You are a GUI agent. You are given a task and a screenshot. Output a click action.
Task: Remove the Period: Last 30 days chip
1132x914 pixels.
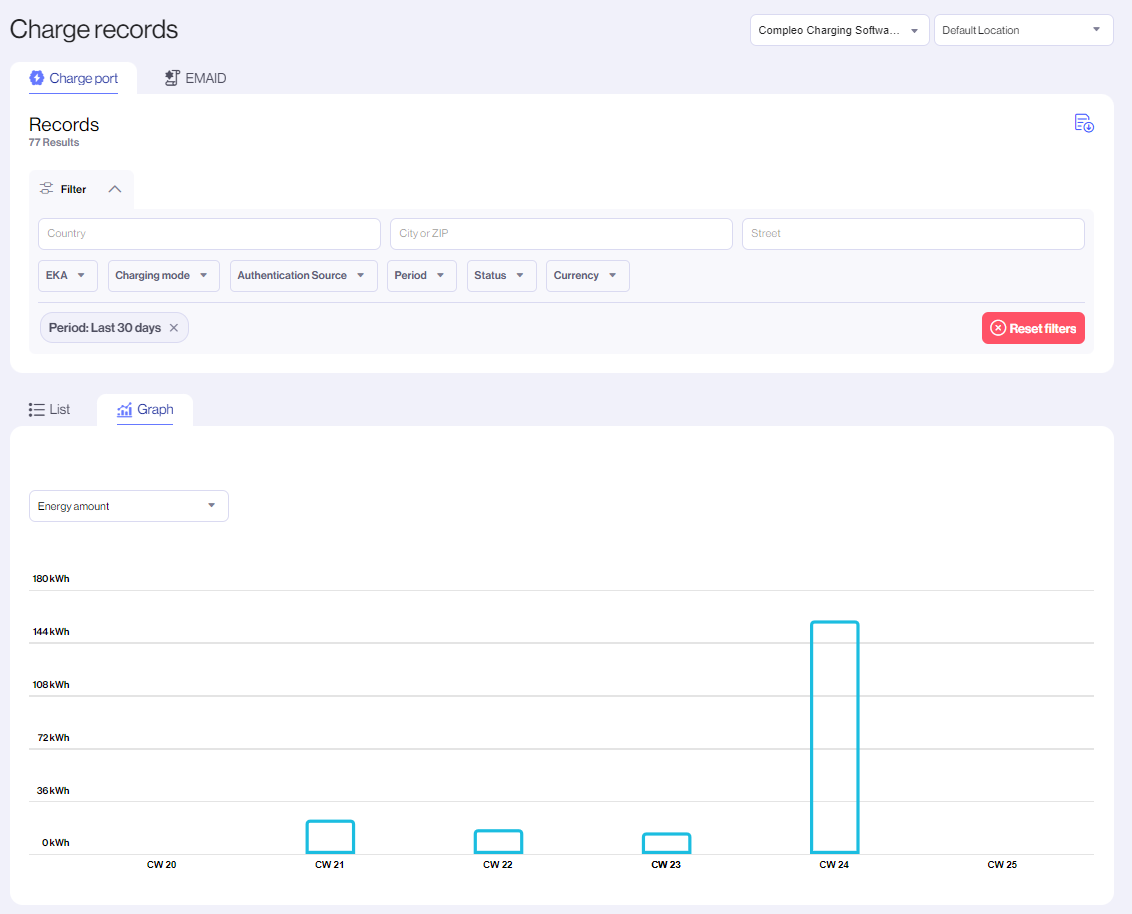pos(174,328)
